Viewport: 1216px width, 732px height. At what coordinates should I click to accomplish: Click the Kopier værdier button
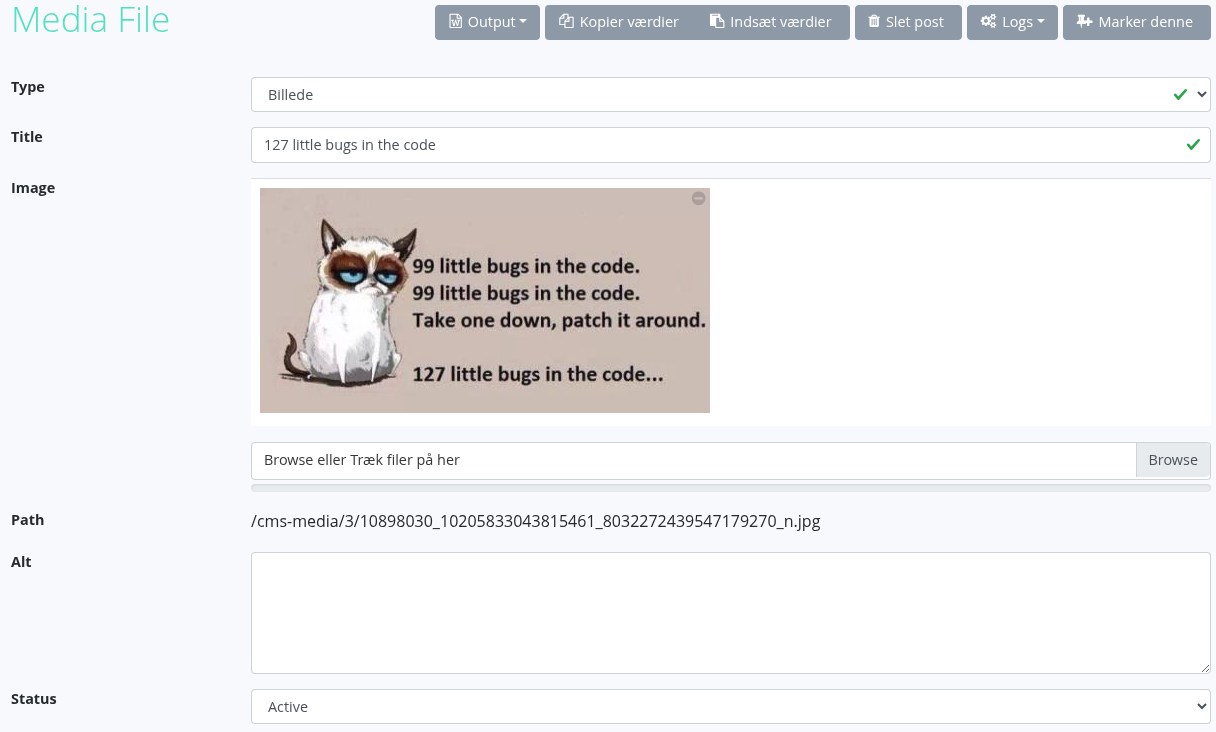620,23
